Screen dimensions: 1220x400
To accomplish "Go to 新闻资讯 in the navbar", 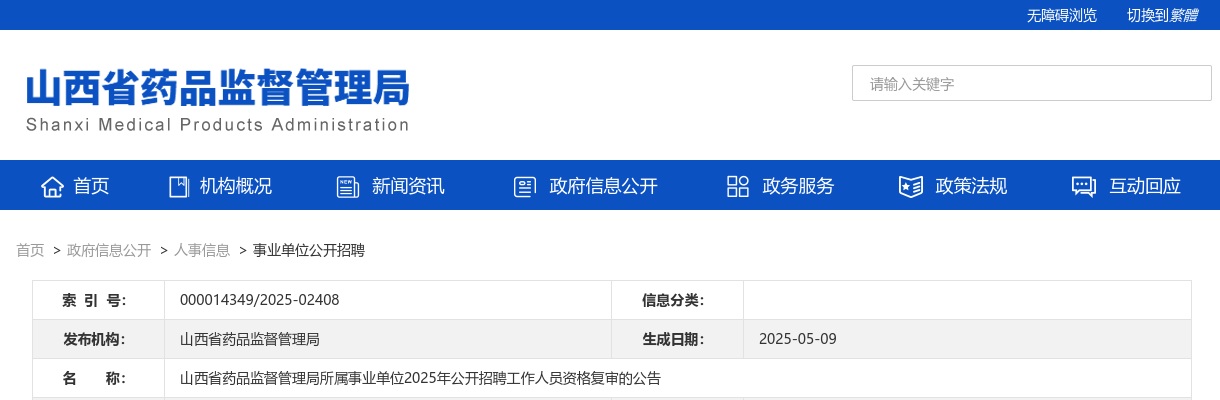I will coord(408,186).
